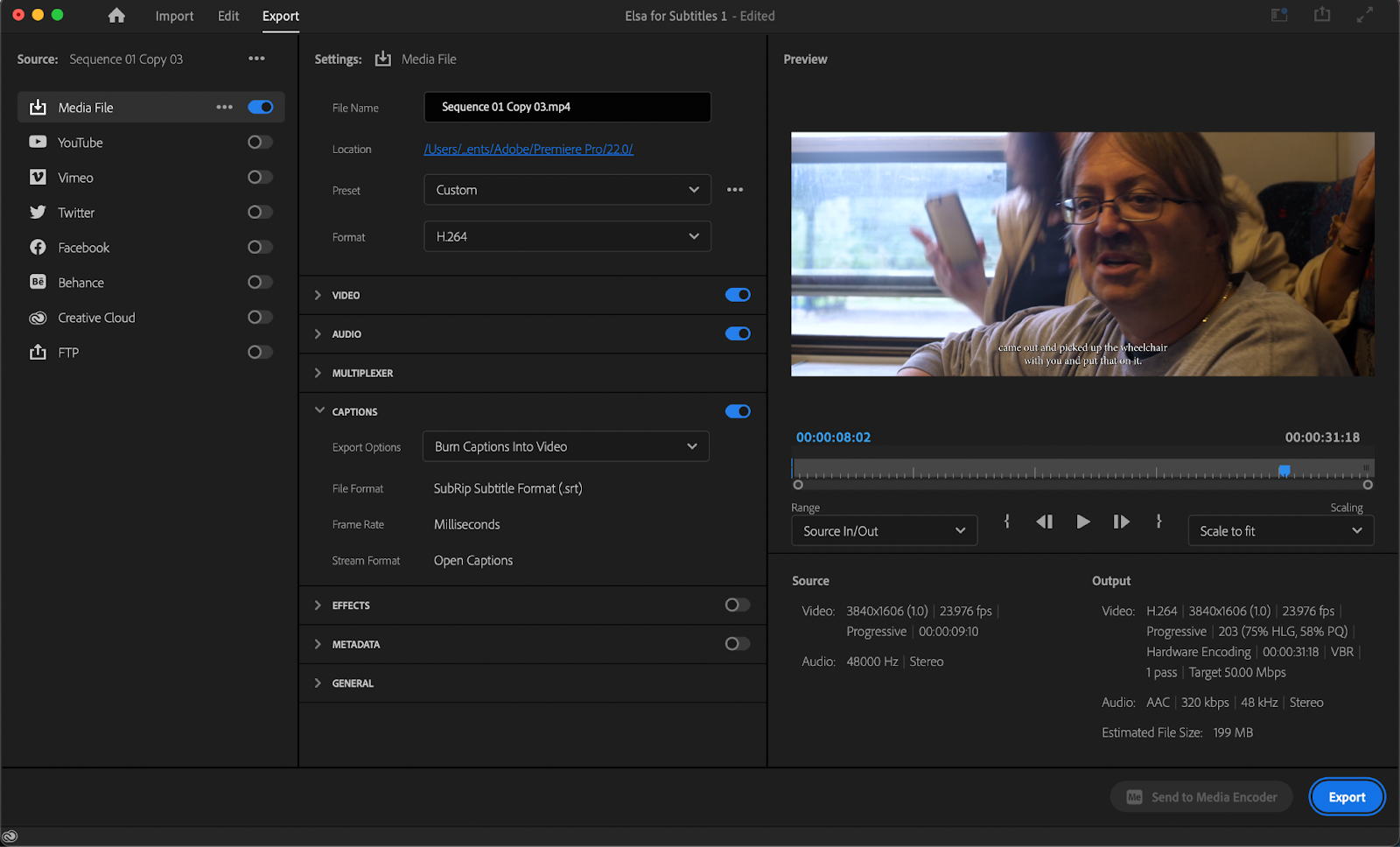Click the In point handle on timeline
Viewport: 1400px width, 847px height.
(798, 485)
